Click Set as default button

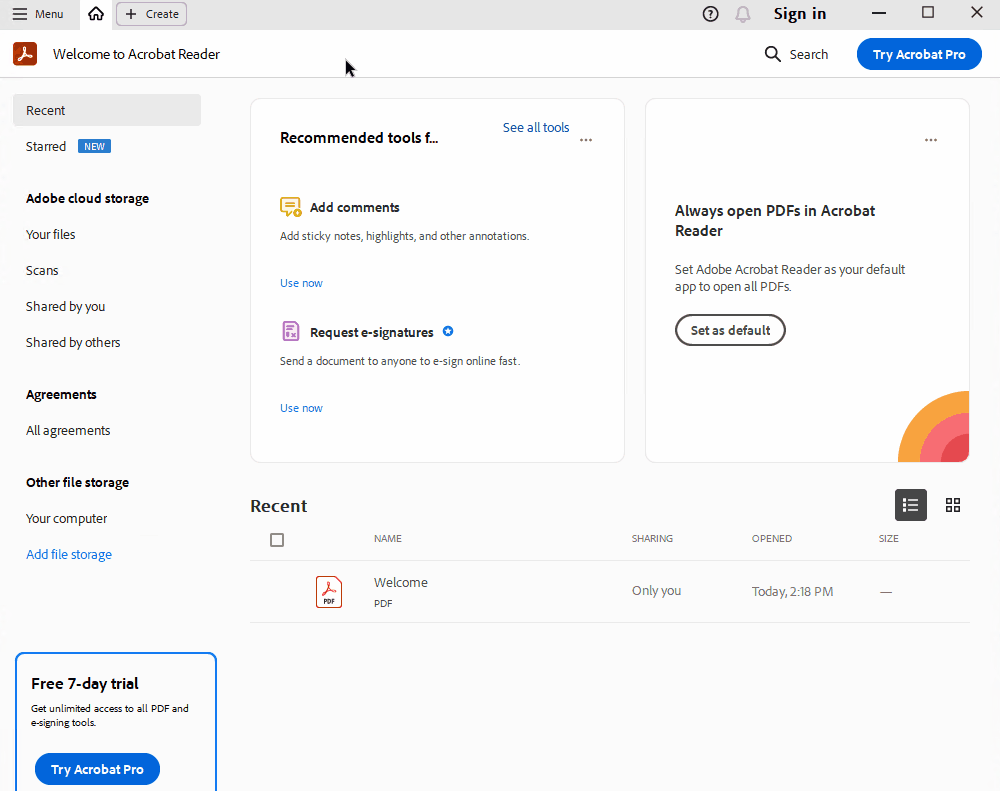pos(730,330)
